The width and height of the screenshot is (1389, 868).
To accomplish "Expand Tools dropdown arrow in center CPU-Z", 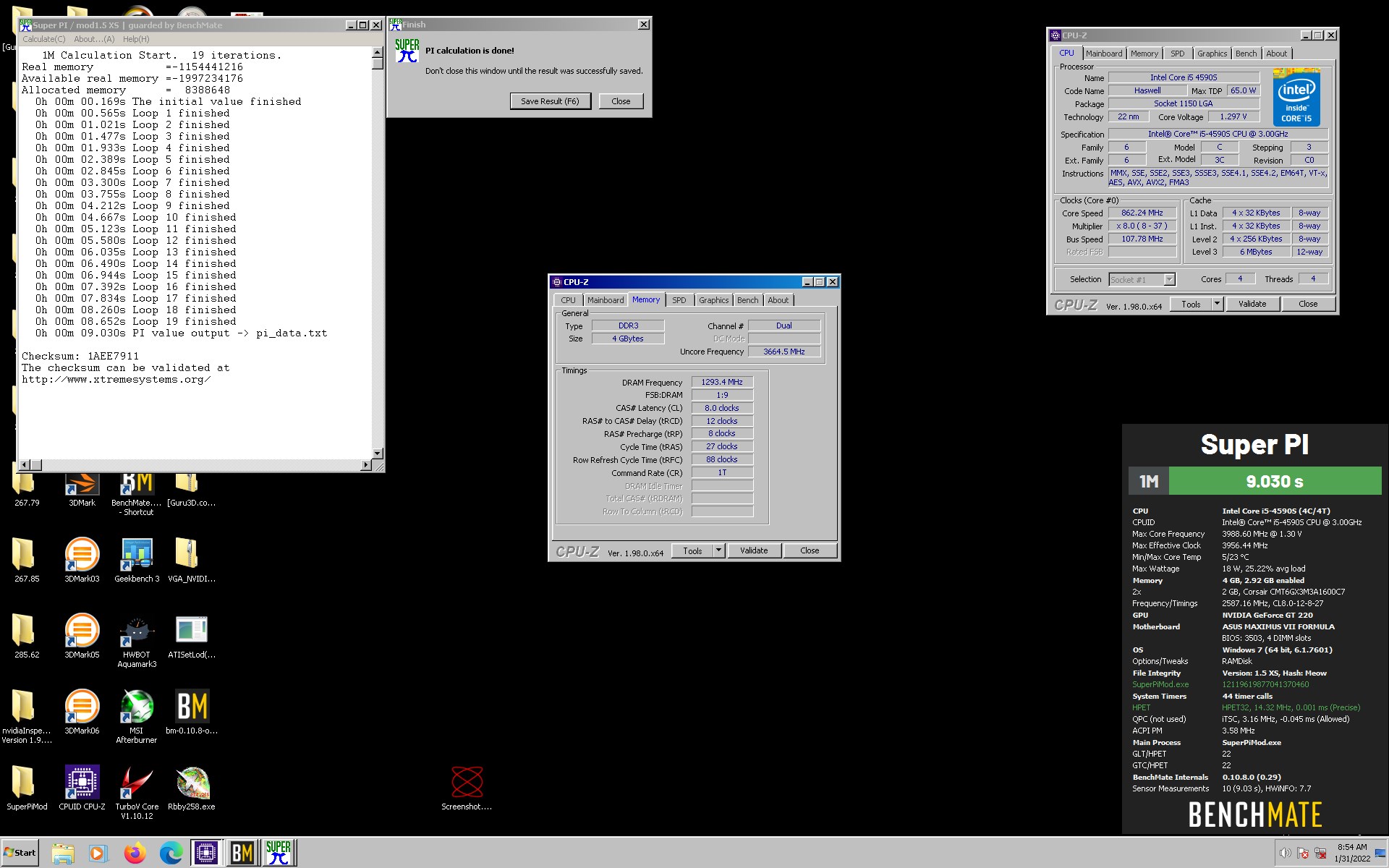I will click(718, 550).
